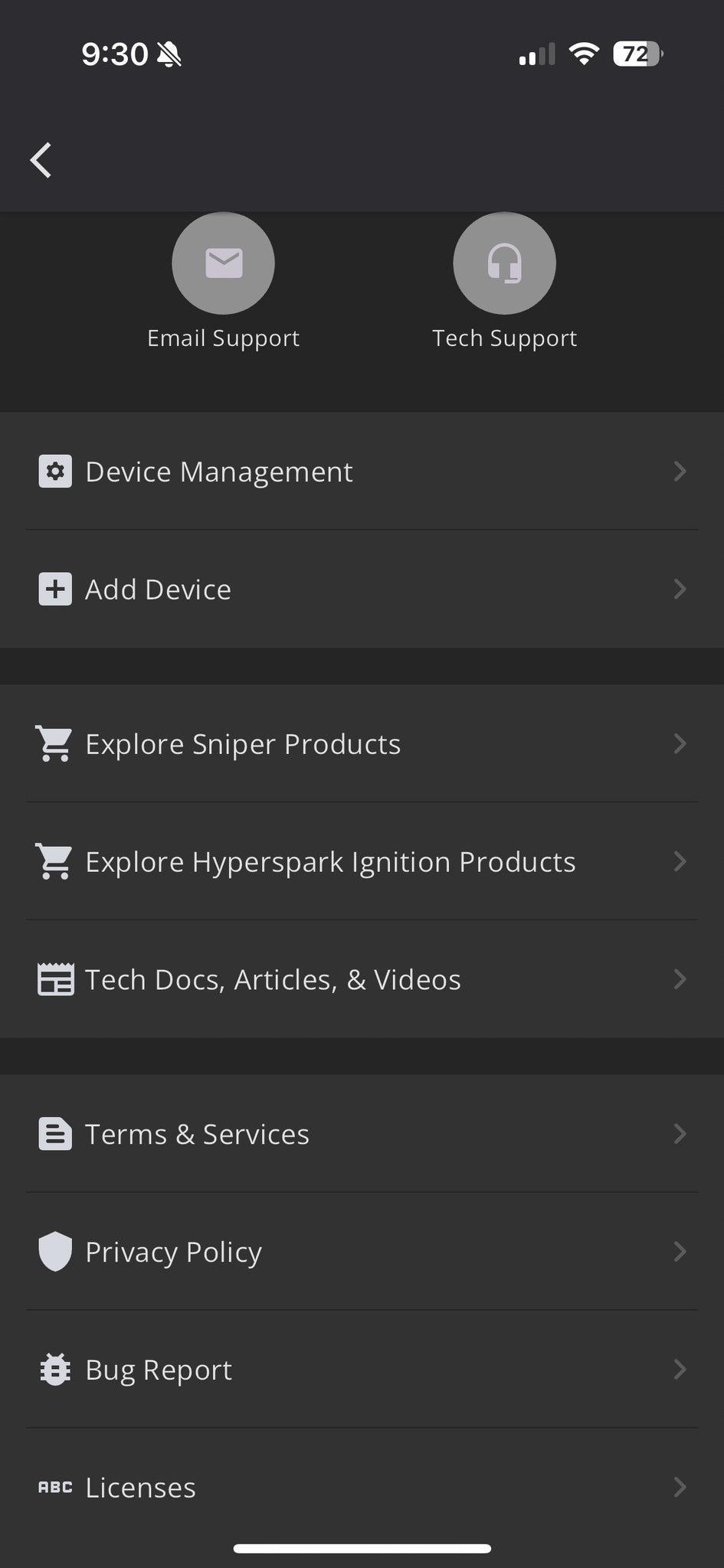Tap the Tech Support headset icon
The image size is (724, 1568).
coord(504,263)
